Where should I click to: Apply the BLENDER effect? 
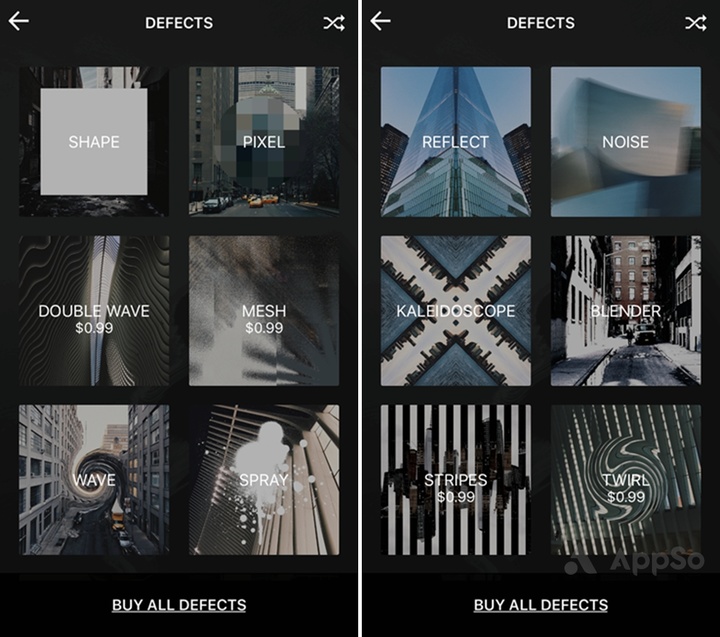[626, 311]
